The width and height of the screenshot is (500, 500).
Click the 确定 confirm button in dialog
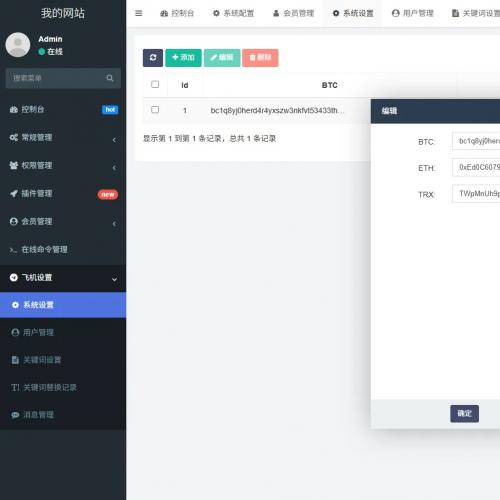point(464,414)
